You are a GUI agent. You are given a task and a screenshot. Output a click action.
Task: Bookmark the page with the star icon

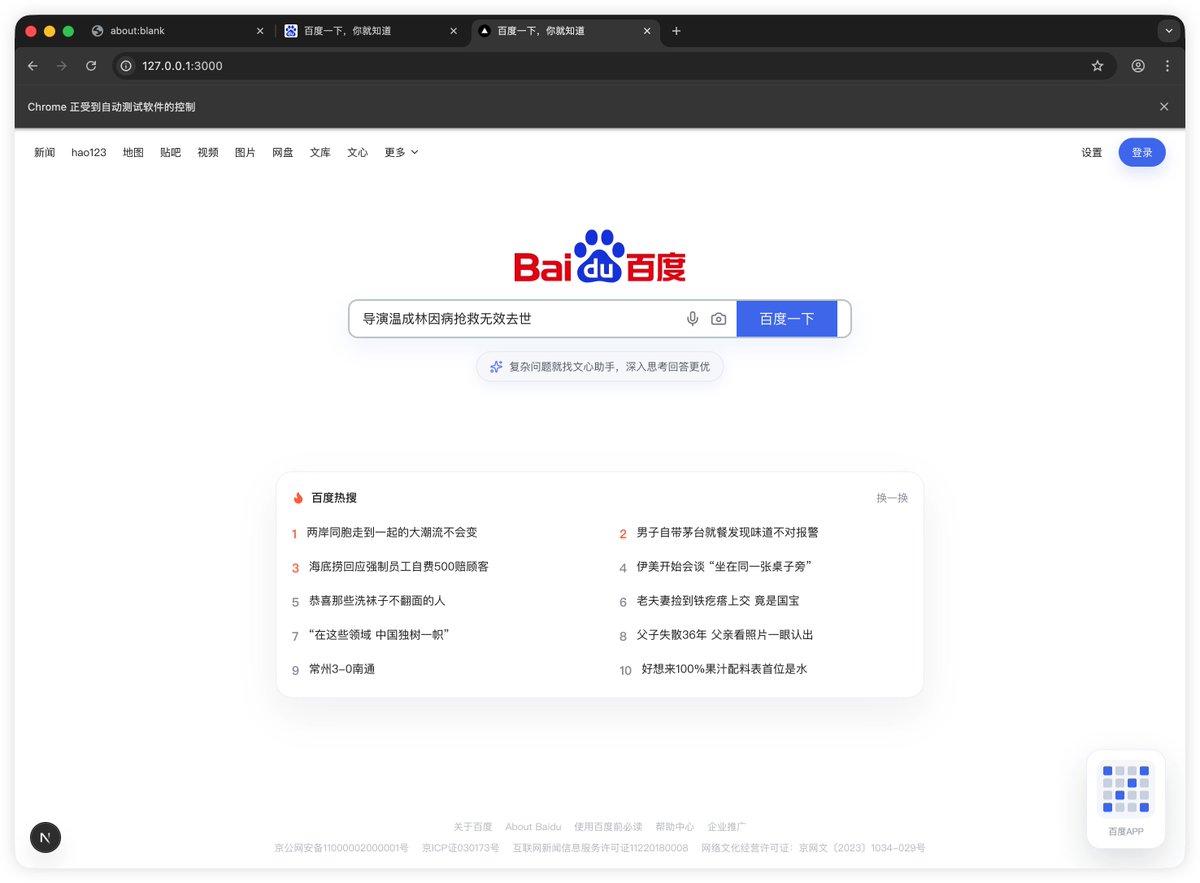click(1097, 66)
